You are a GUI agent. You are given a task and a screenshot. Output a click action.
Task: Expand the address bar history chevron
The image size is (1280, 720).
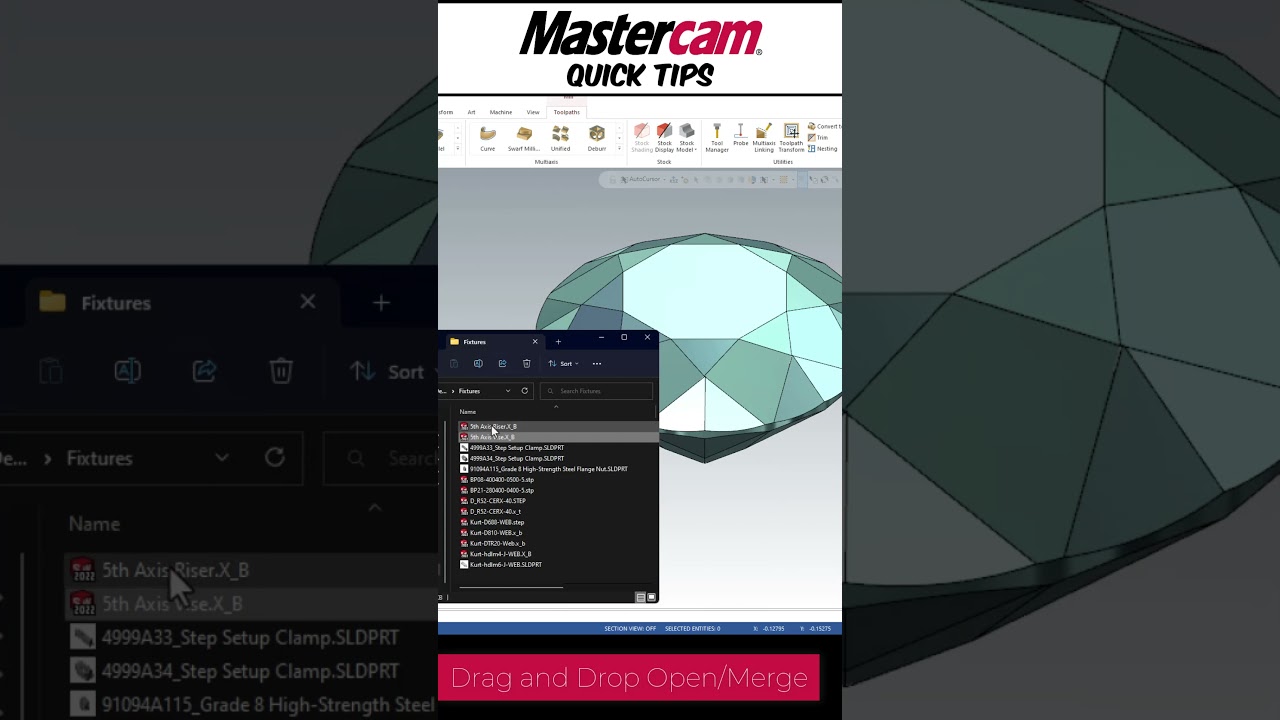(508, 391)
